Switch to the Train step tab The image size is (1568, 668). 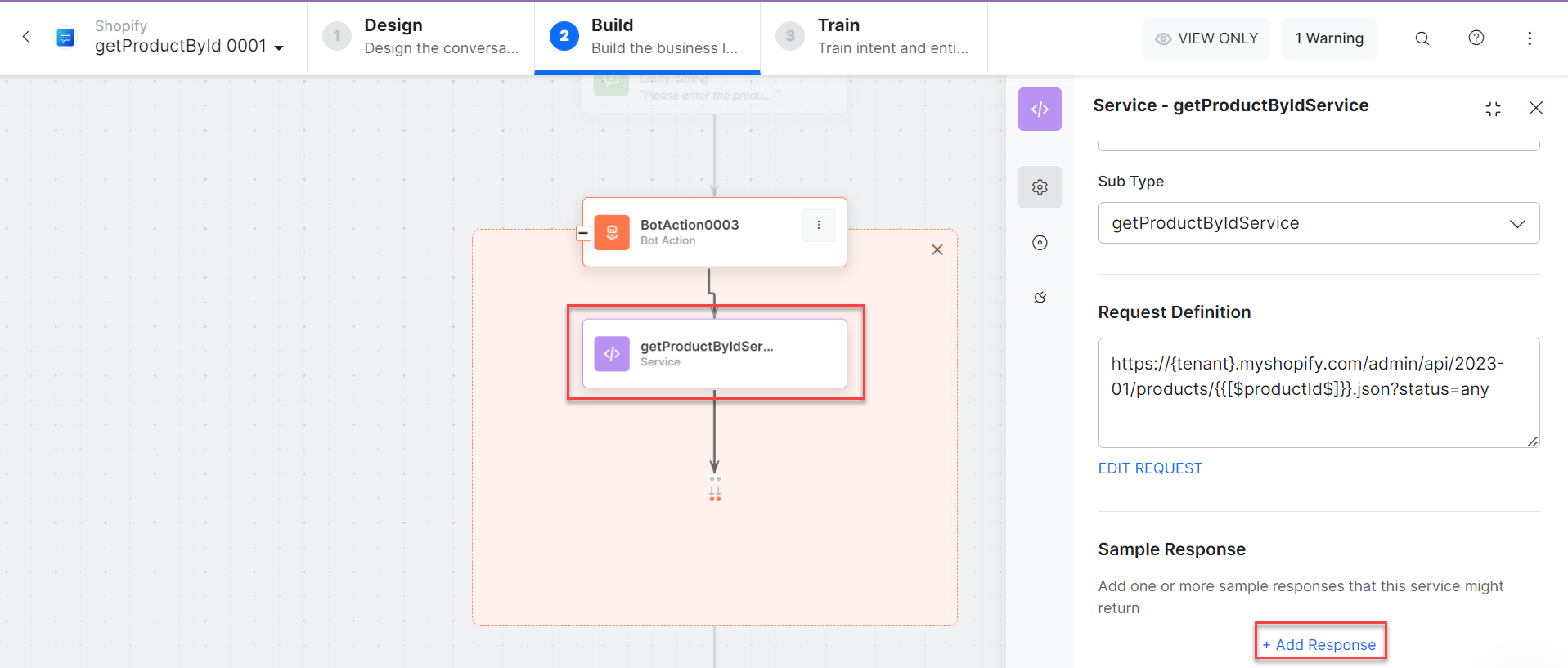pos(874,38)
